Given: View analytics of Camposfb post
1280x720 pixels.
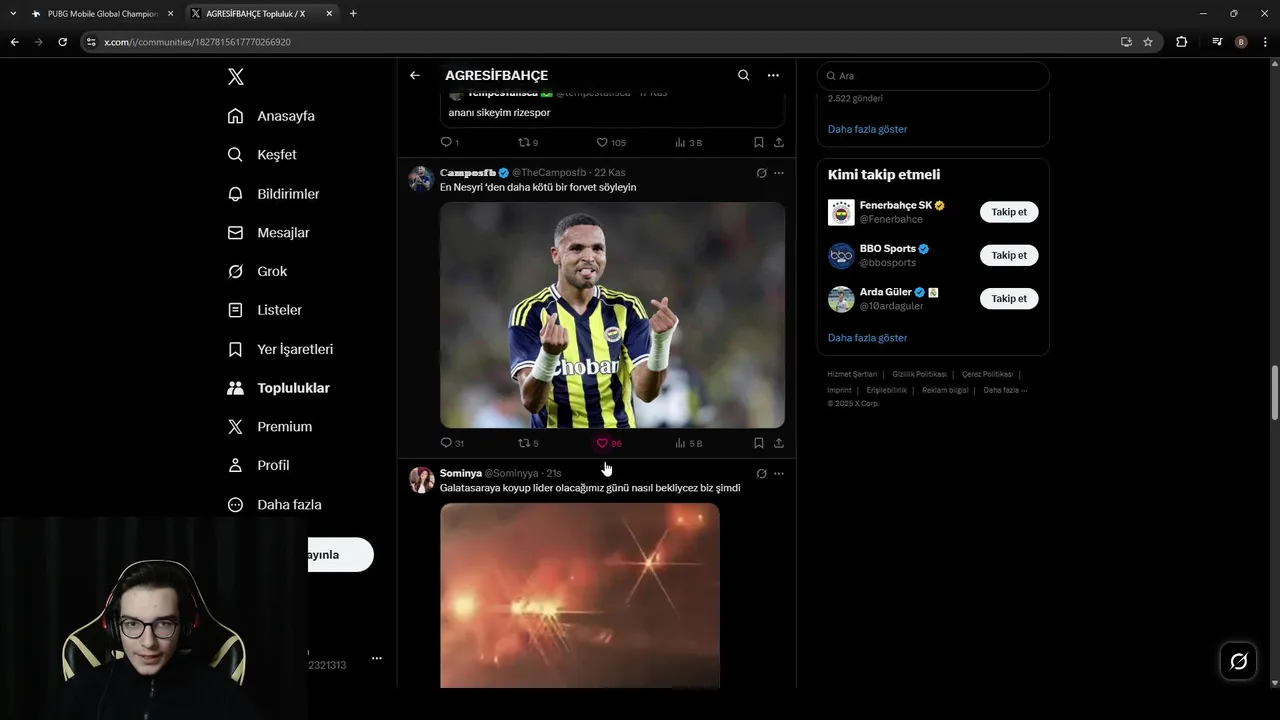Looking at the screenshot, I should point(689,443).
